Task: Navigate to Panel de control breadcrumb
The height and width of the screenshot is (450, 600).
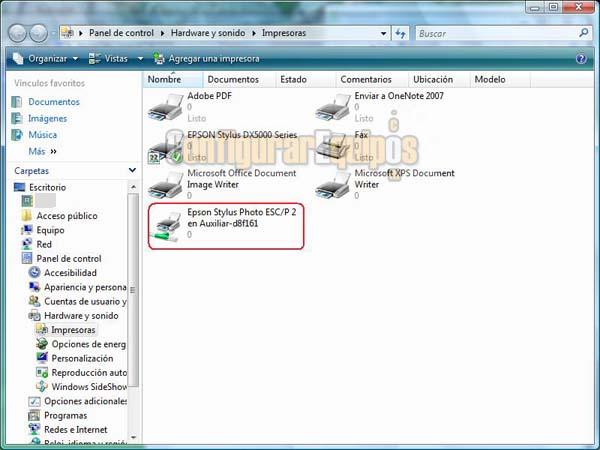Action: (121, 33)
